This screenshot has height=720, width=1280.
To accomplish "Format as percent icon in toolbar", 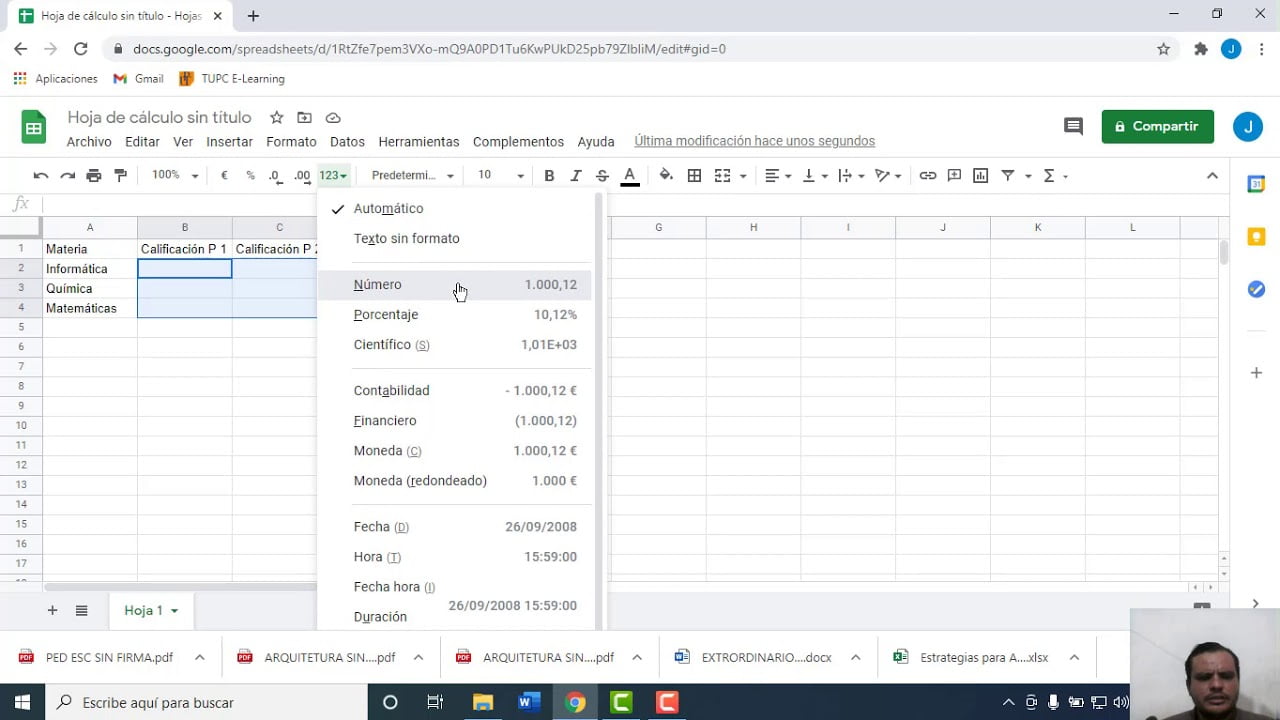I will [x=250, y=175].
